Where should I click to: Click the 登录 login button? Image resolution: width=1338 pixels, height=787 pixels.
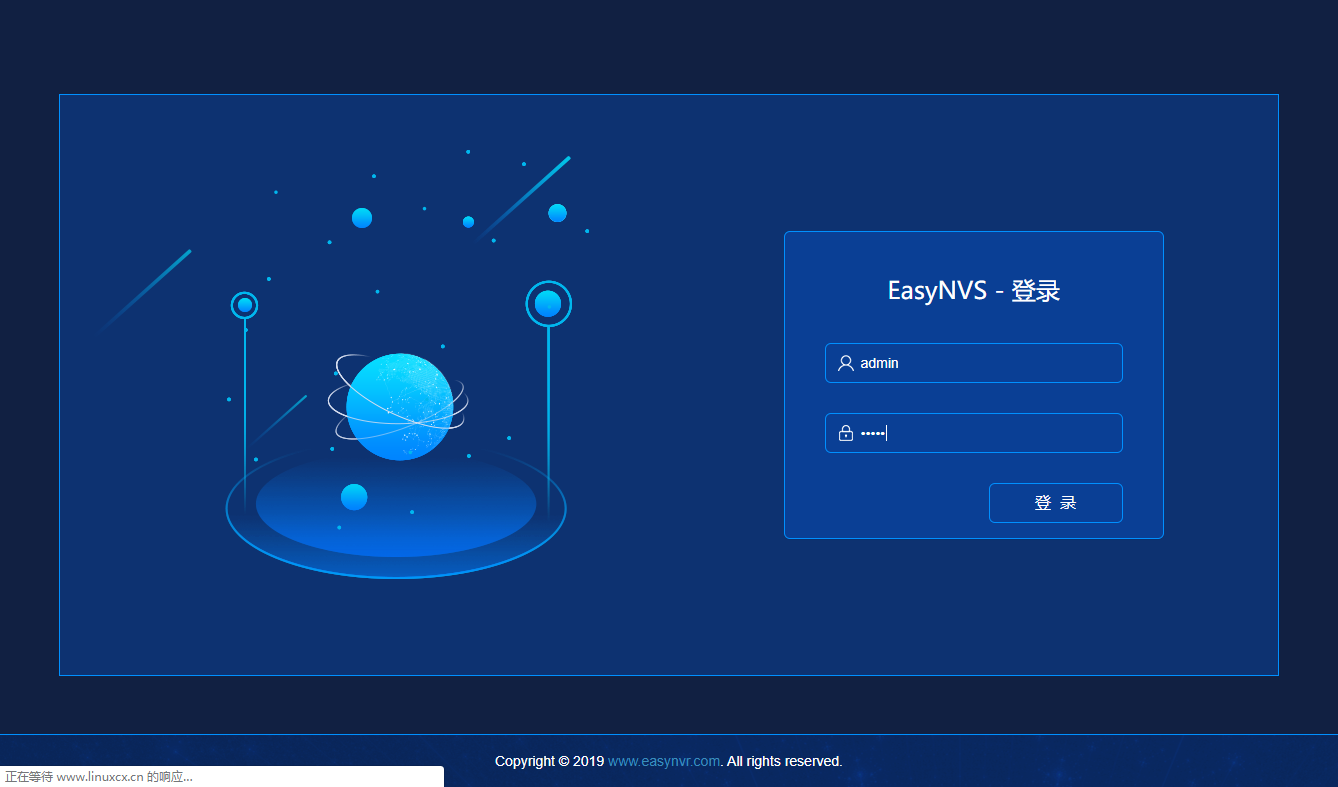point(1055,503)
